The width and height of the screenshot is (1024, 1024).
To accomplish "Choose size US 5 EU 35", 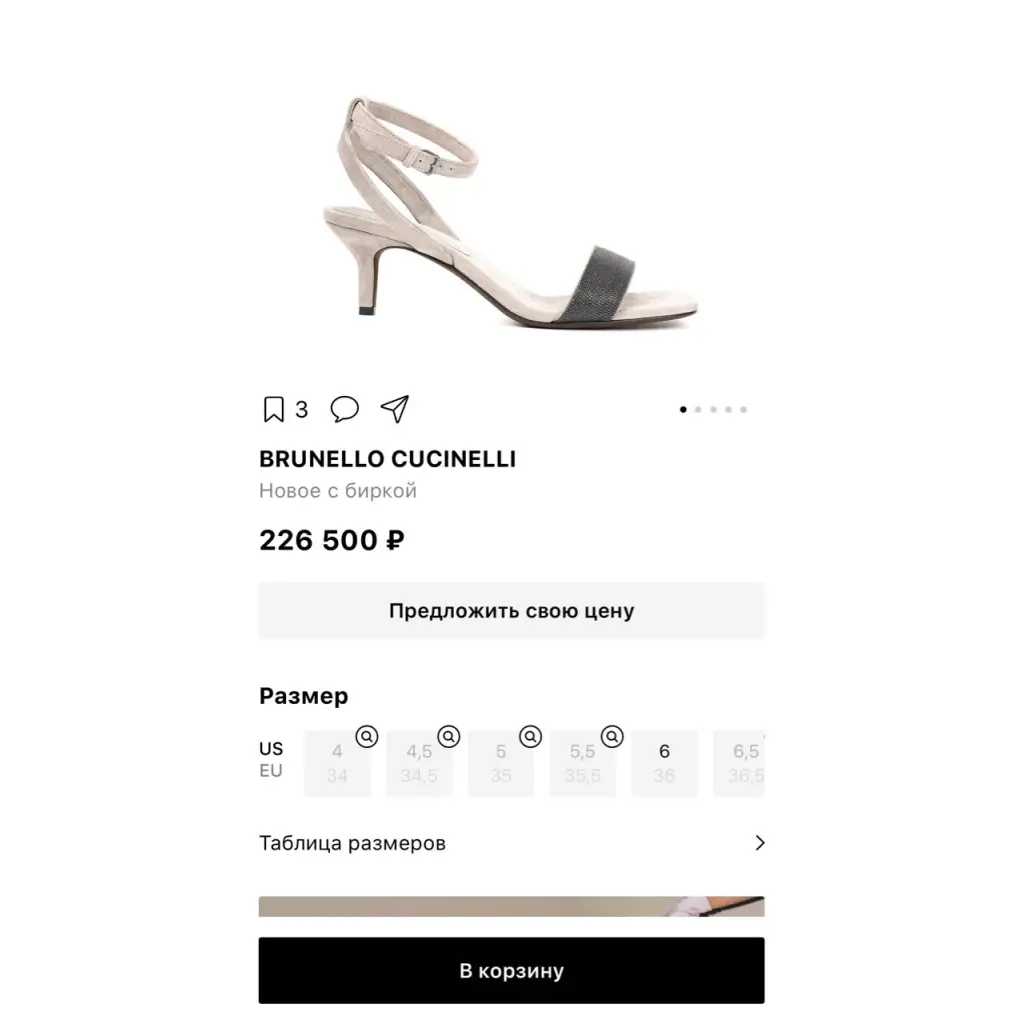I will (501, 763).
